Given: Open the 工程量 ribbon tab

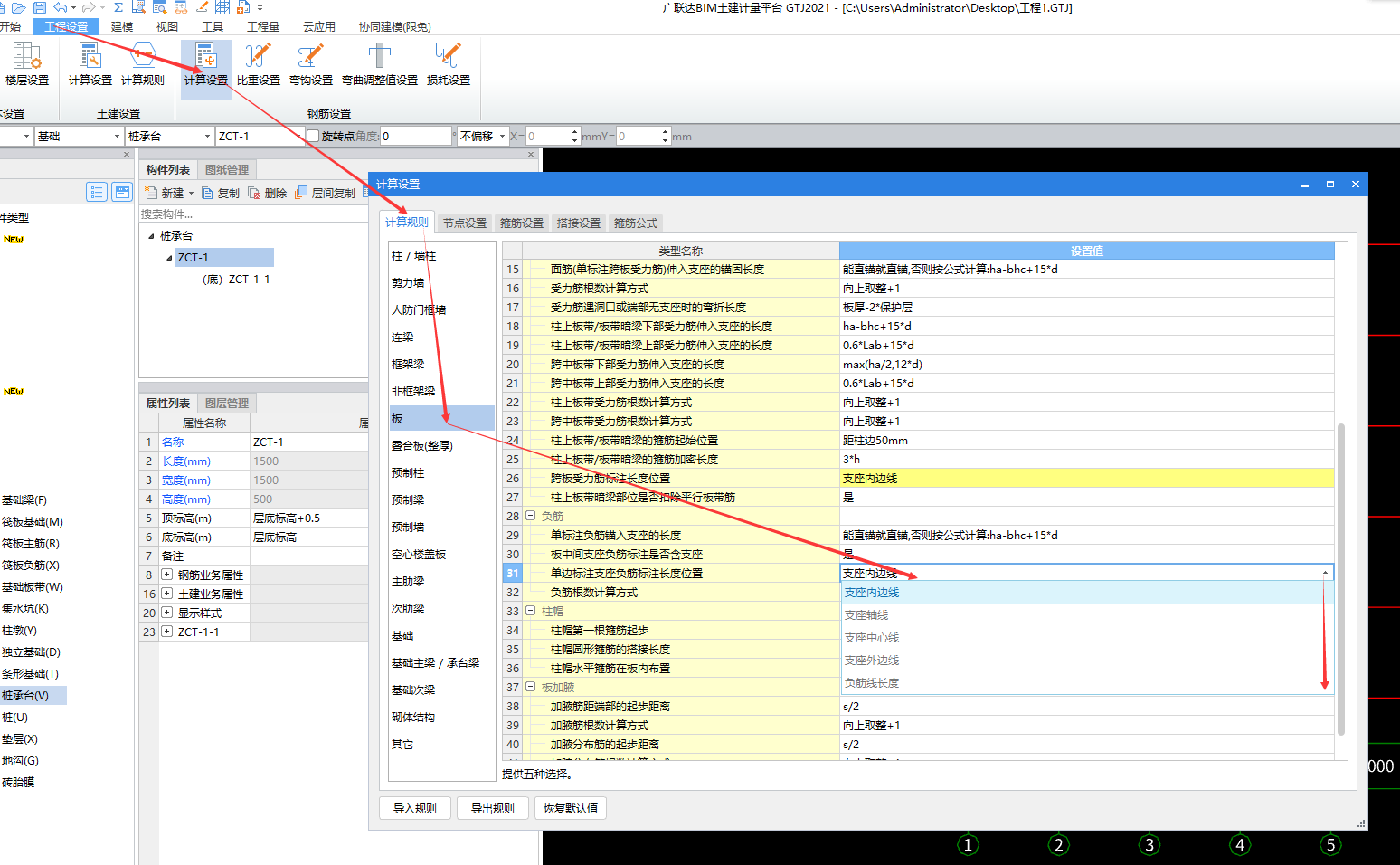Looking at the screenshot, I should [x=263, y=26].
